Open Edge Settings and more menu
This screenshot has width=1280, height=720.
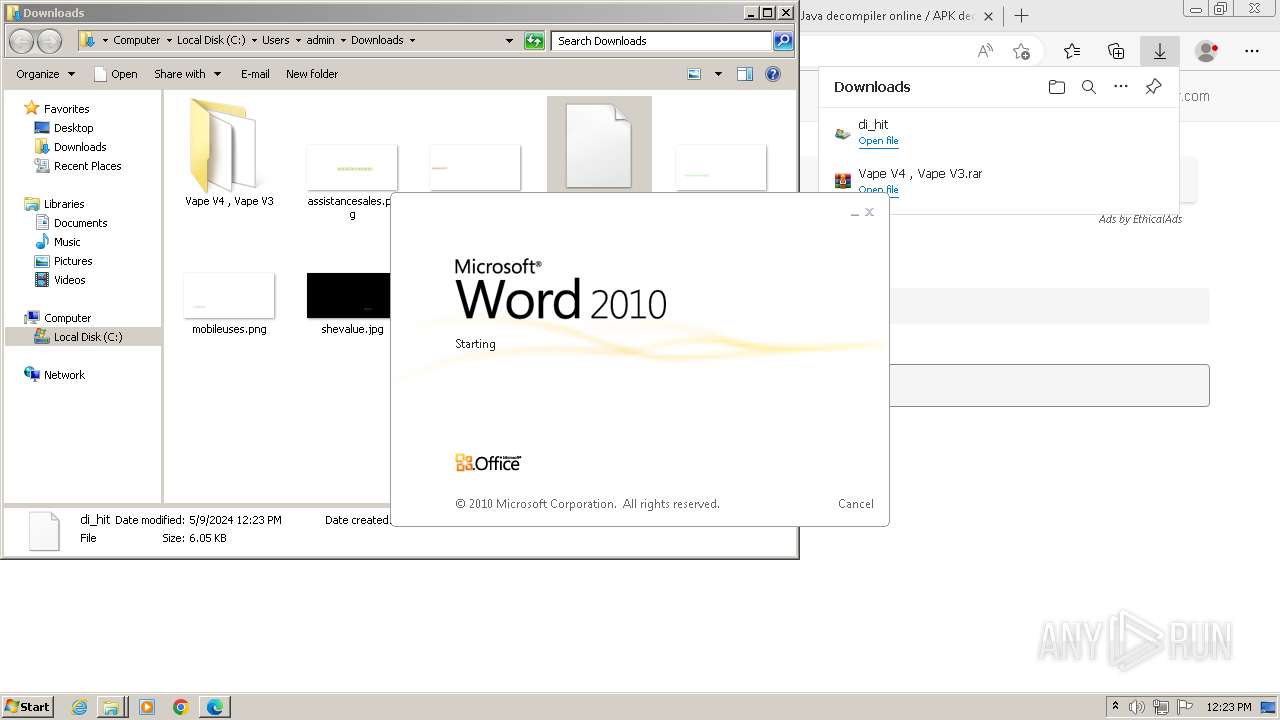click(1252, 51)
